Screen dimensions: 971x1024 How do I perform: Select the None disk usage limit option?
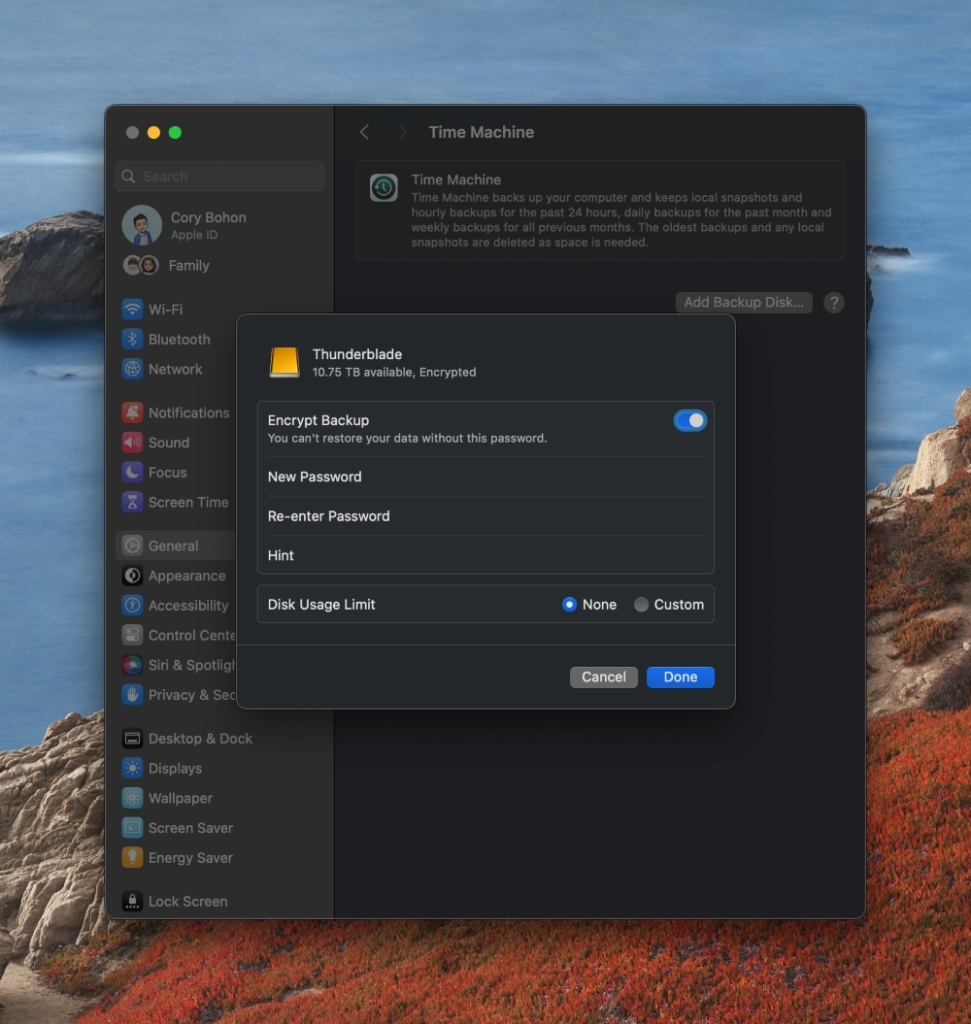click(x=569, y=604)
